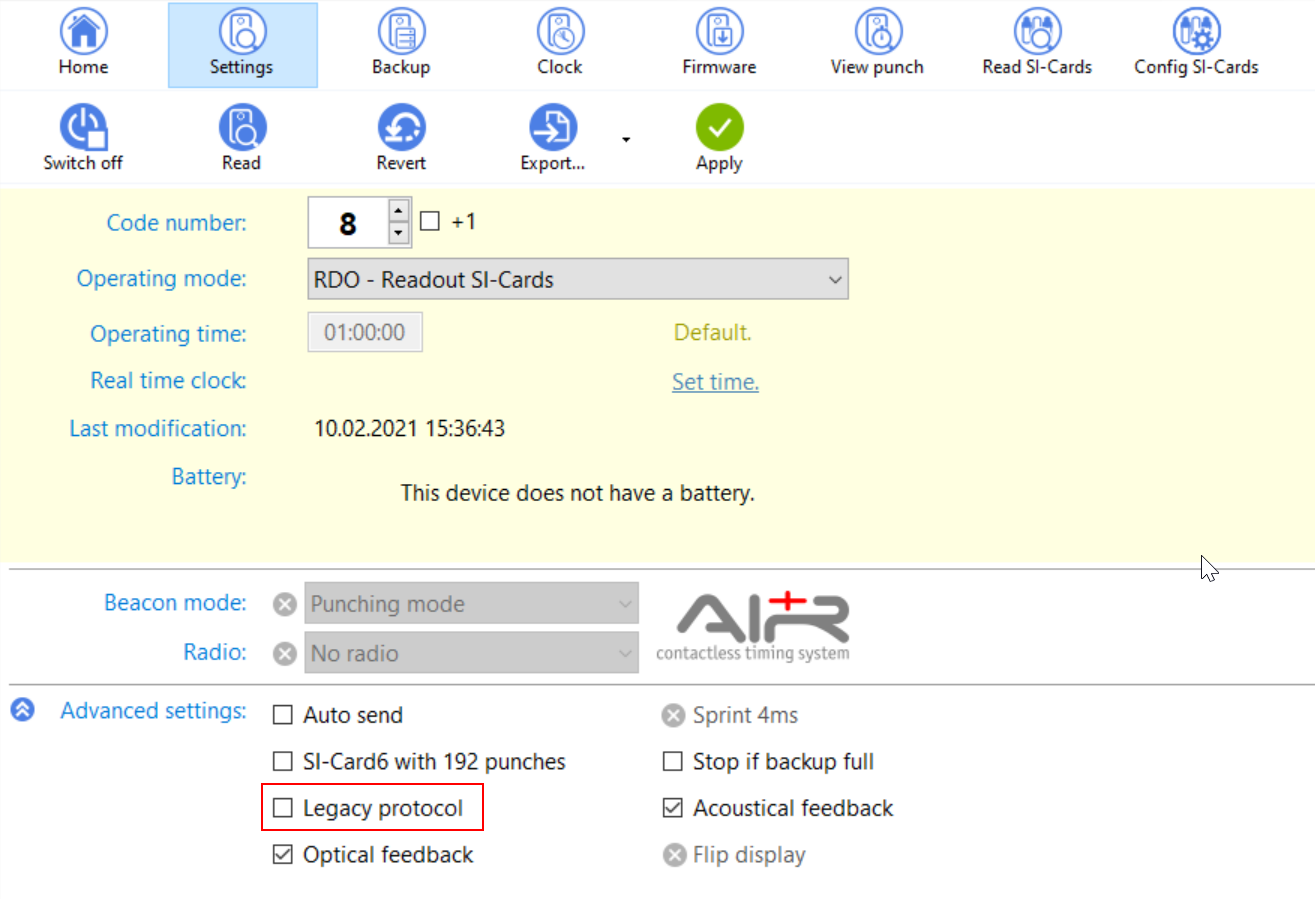This screenshot has width=1315, height=899.
Task: Go to the Home tab
Action: click(83, 44)
